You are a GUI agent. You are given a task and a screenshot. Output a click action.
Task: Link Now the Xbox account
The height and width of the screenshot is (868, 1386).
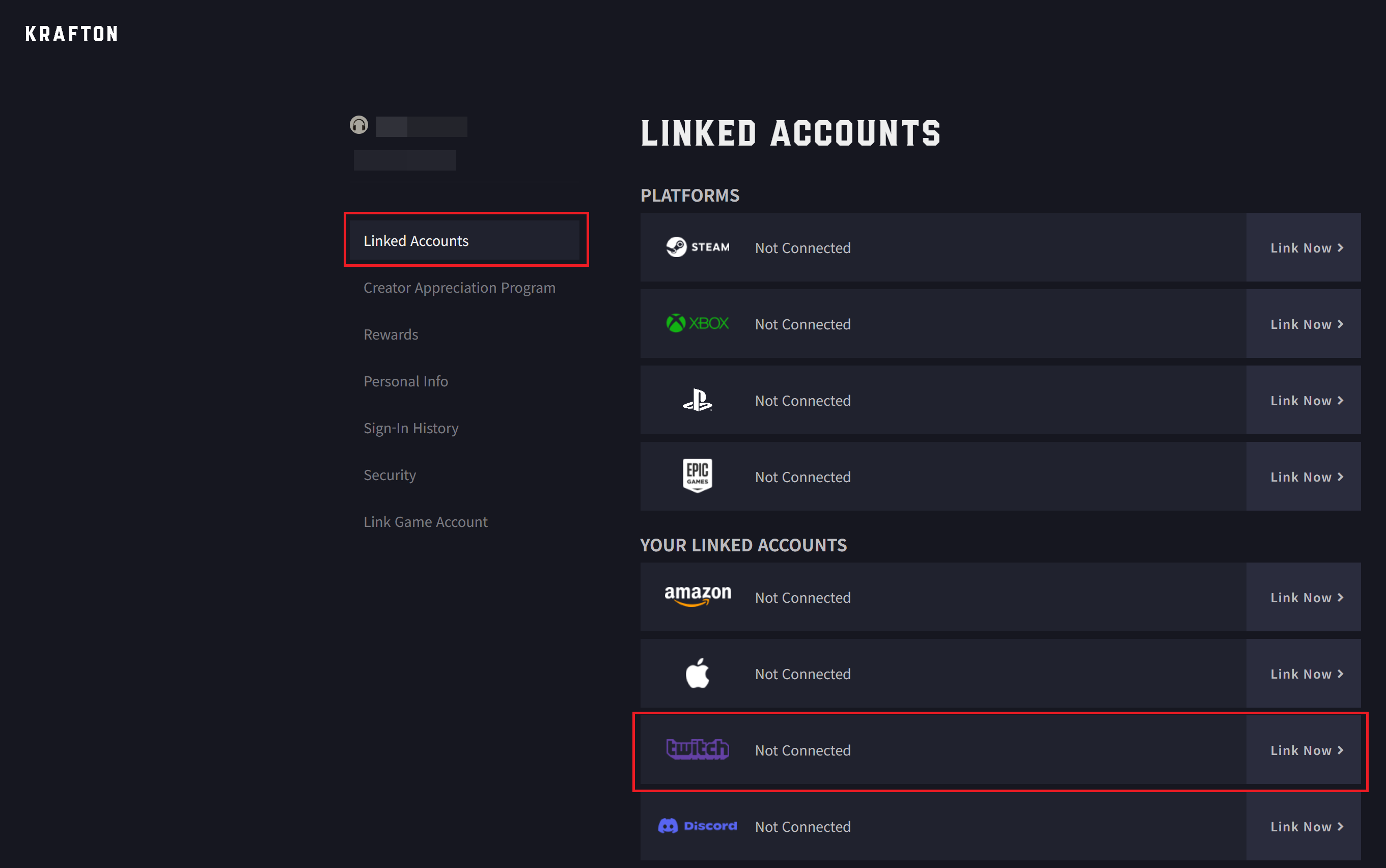pyautogui.click(x=1301, y=324)
